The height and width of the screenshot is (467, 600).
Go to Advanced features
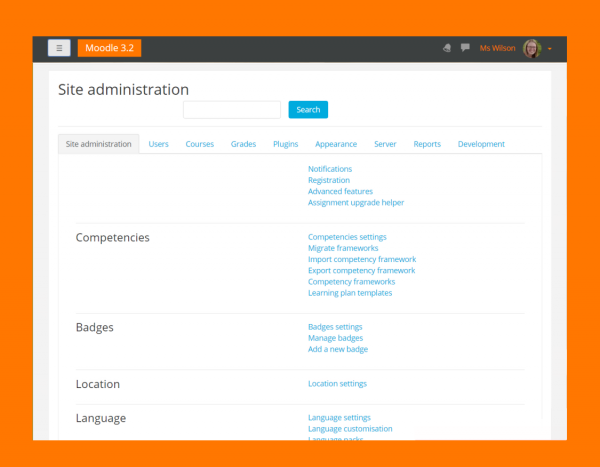tap(340, 191)
